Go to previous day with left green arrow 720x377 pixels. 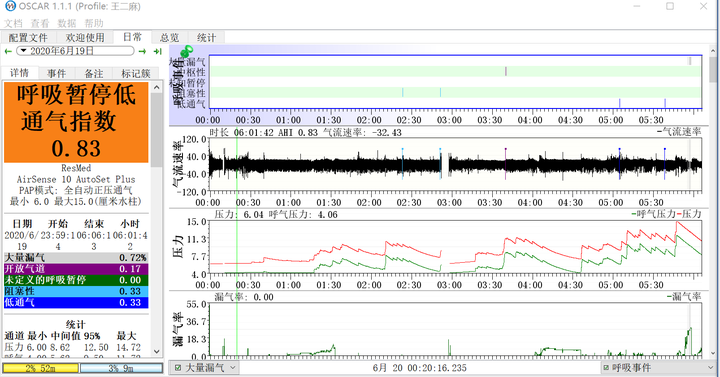point(8,51)
